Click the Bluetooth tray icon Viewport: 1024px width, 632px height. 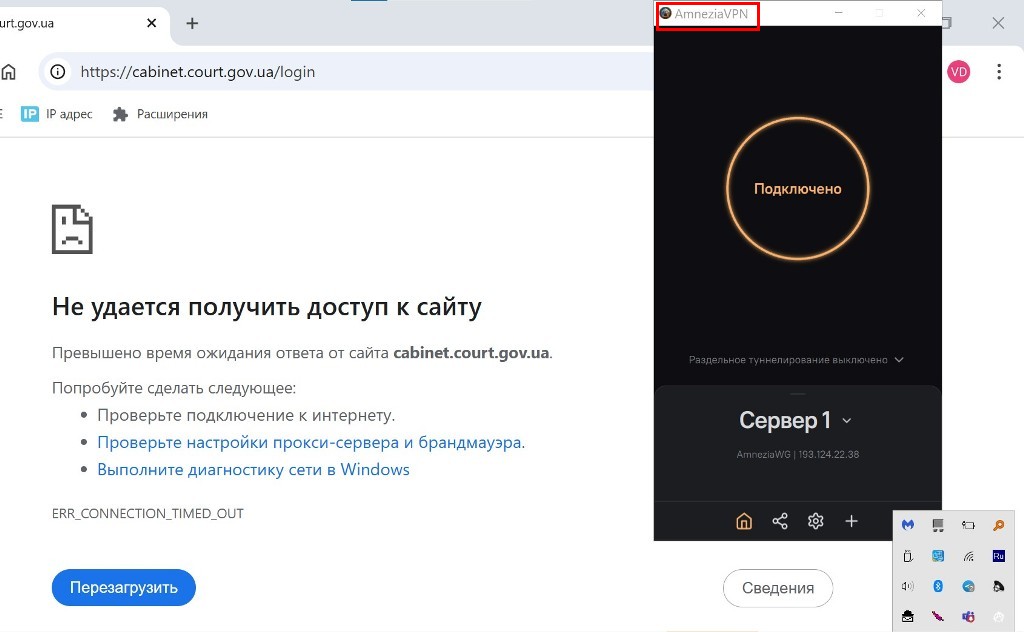938,586
